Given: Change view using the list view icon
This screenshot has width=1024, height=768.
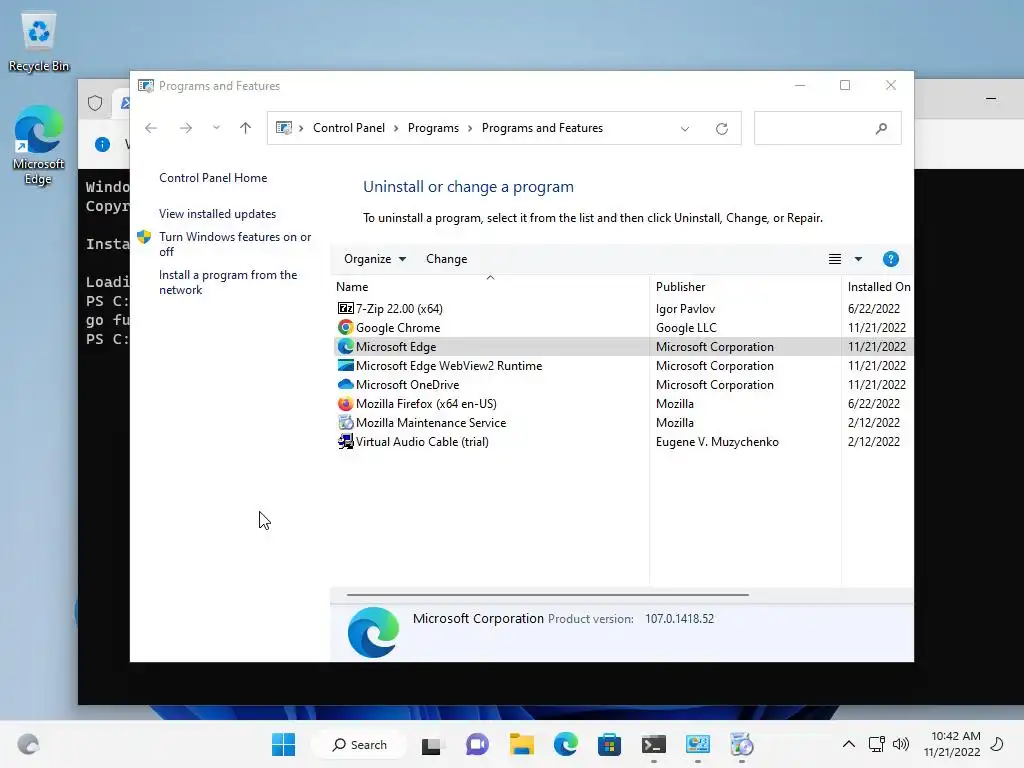Looking at the screenshot, I should [835, 259].
